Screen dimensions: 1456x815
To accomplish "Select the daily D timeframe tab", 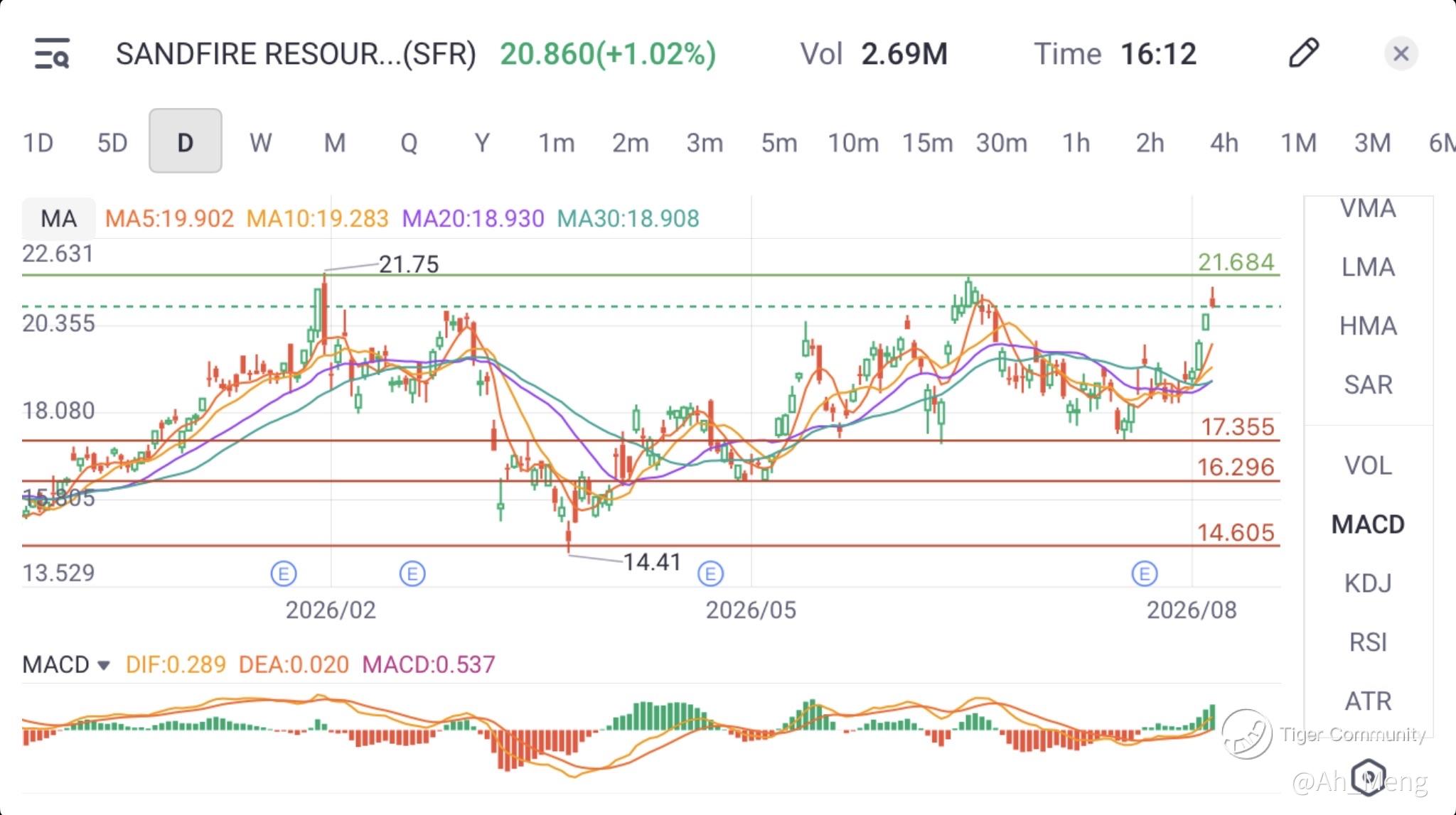I will click(x=186, y=141).
